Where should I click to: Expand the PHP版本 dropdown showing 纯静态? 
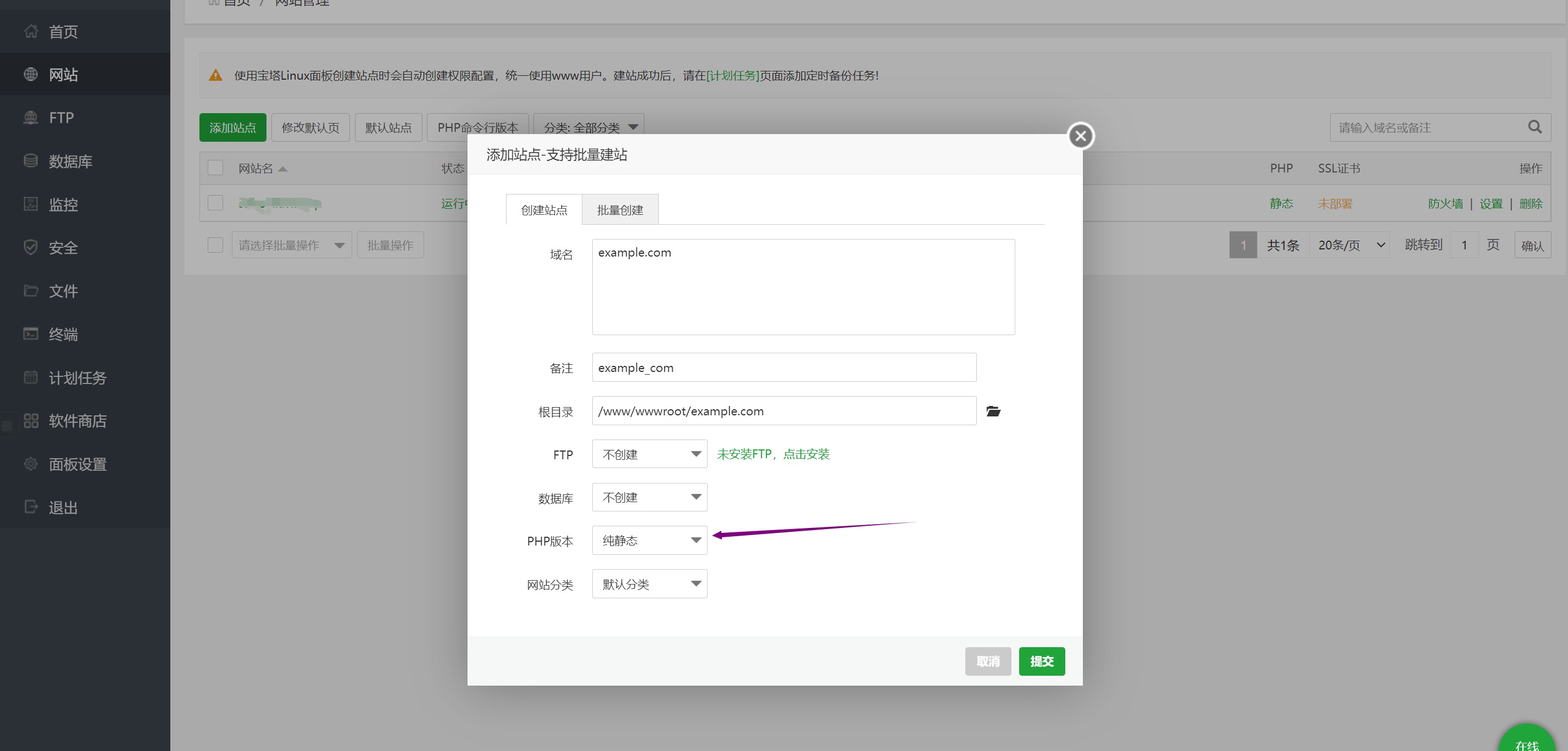pyautogui.click(x=649, y=540)
